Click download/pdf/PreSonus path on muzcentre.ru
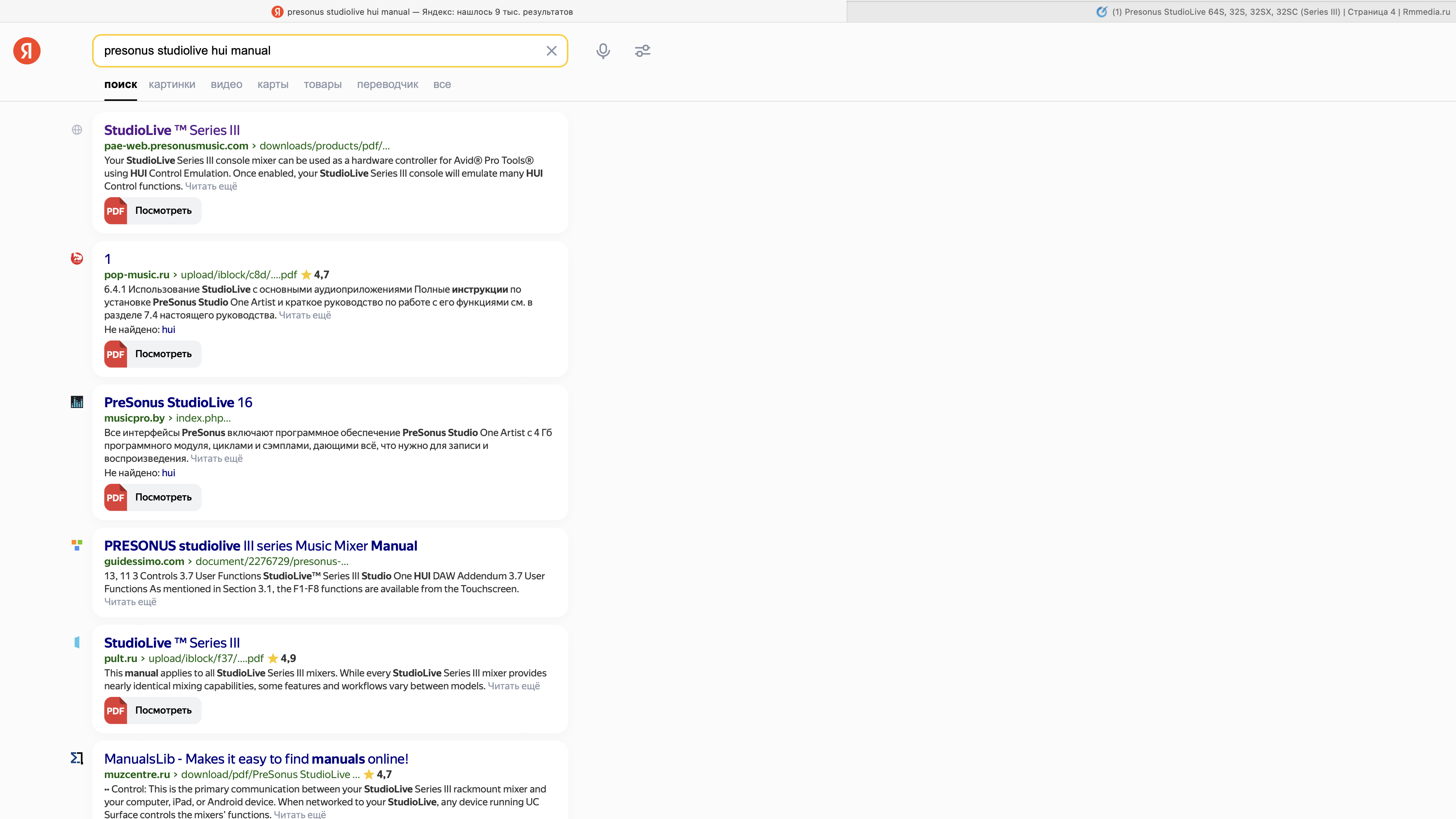This screenshot has width=1456, height=819. 270,774
